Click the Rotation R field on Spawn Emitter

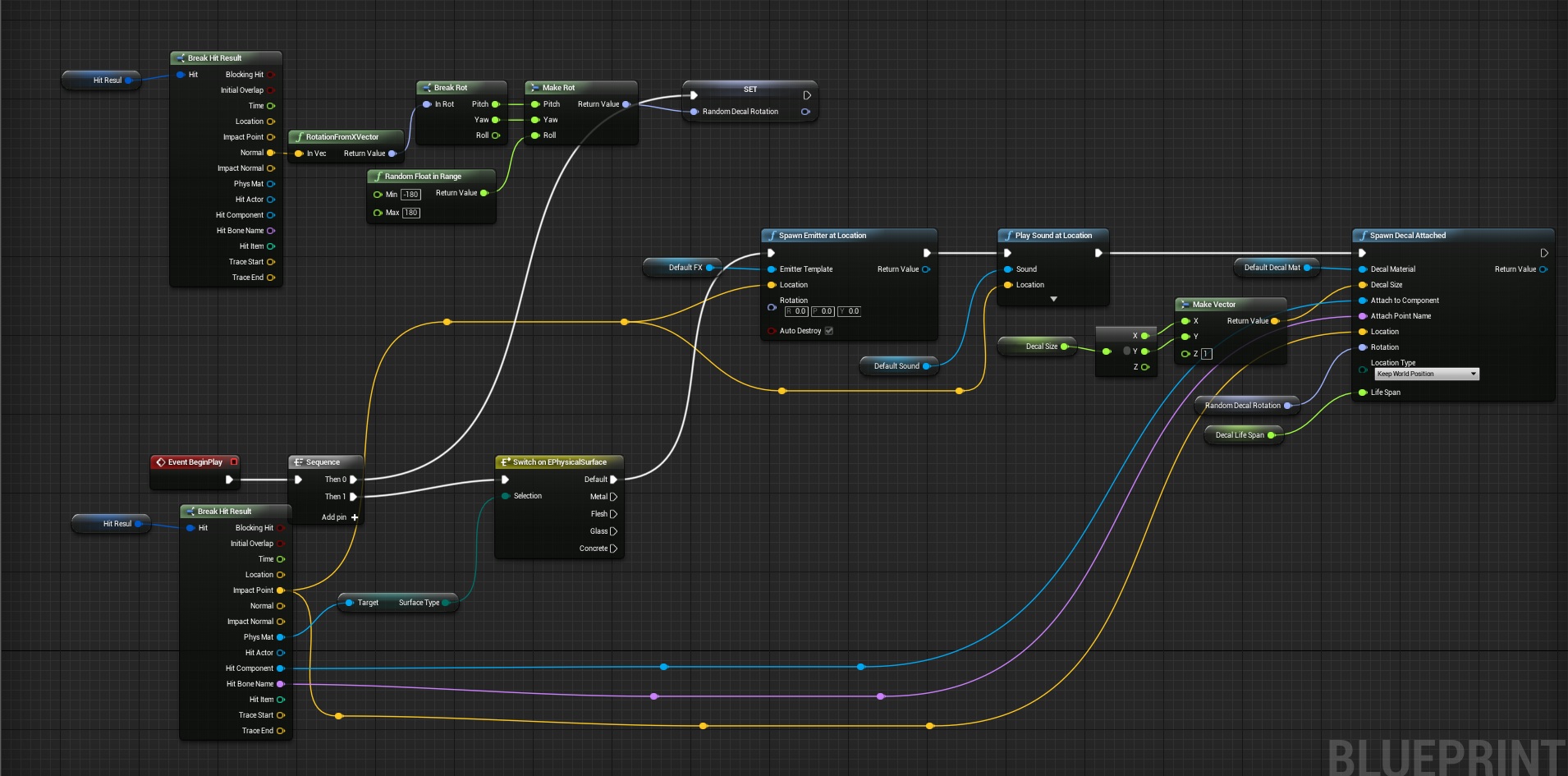(796, 311)
